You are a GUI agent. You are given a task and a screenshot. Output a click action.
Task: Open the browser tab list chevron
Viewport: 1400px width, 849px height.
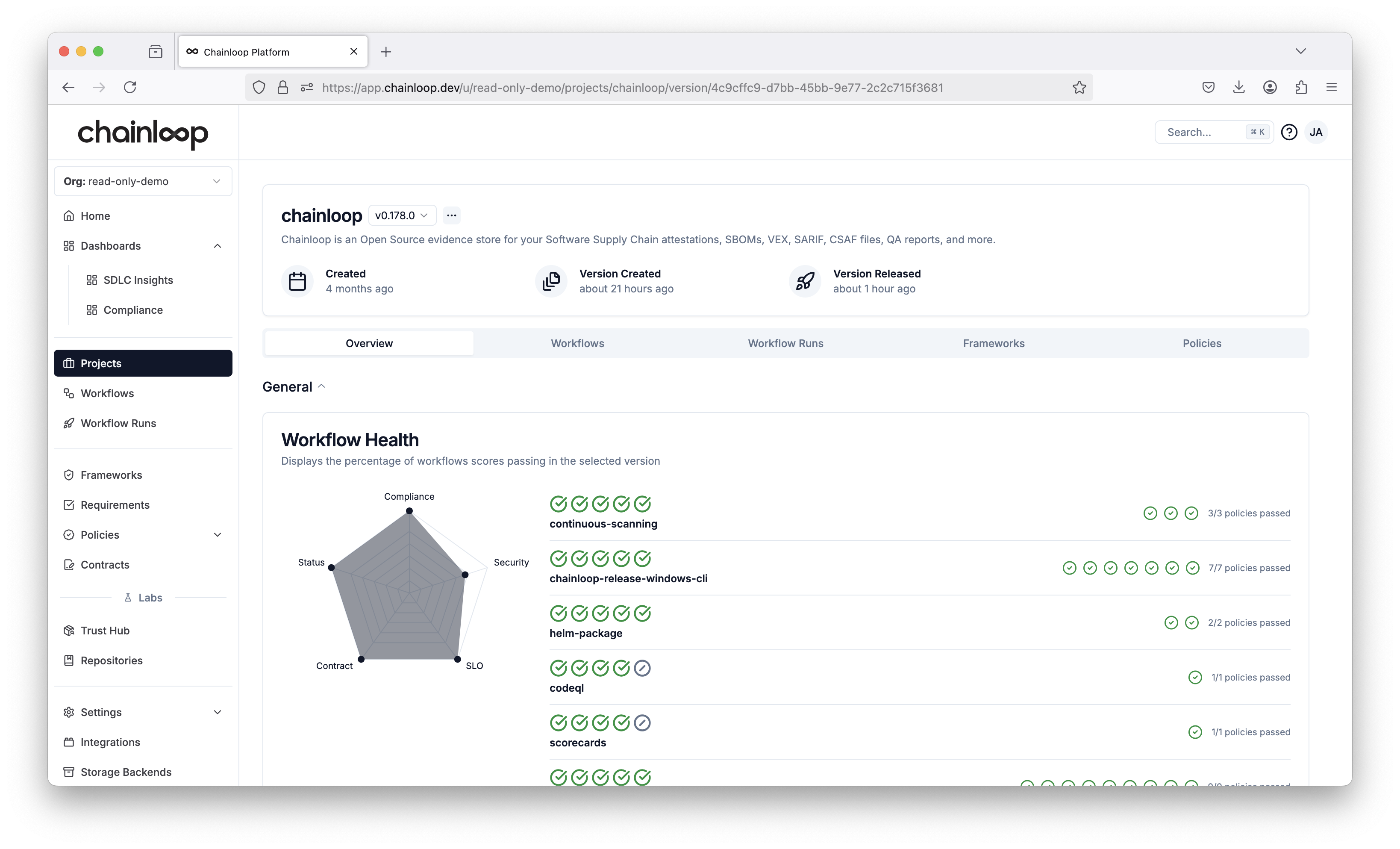1300,51
